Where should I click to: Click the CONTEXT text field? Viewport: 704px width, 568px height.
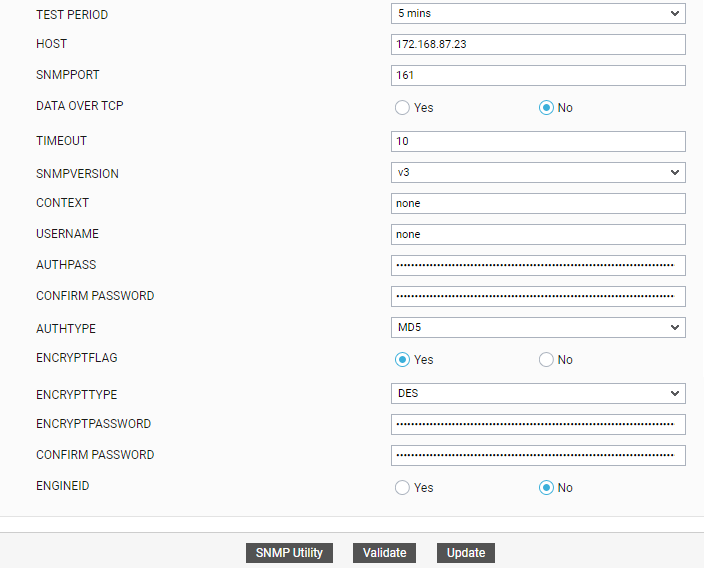pyautogui.click(x=538, y=204)
